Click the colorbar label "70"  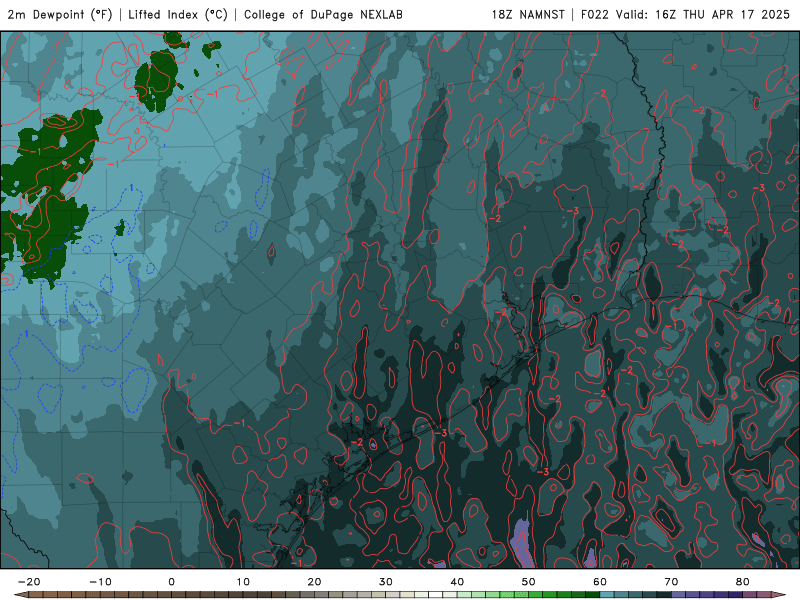point(671,582)
